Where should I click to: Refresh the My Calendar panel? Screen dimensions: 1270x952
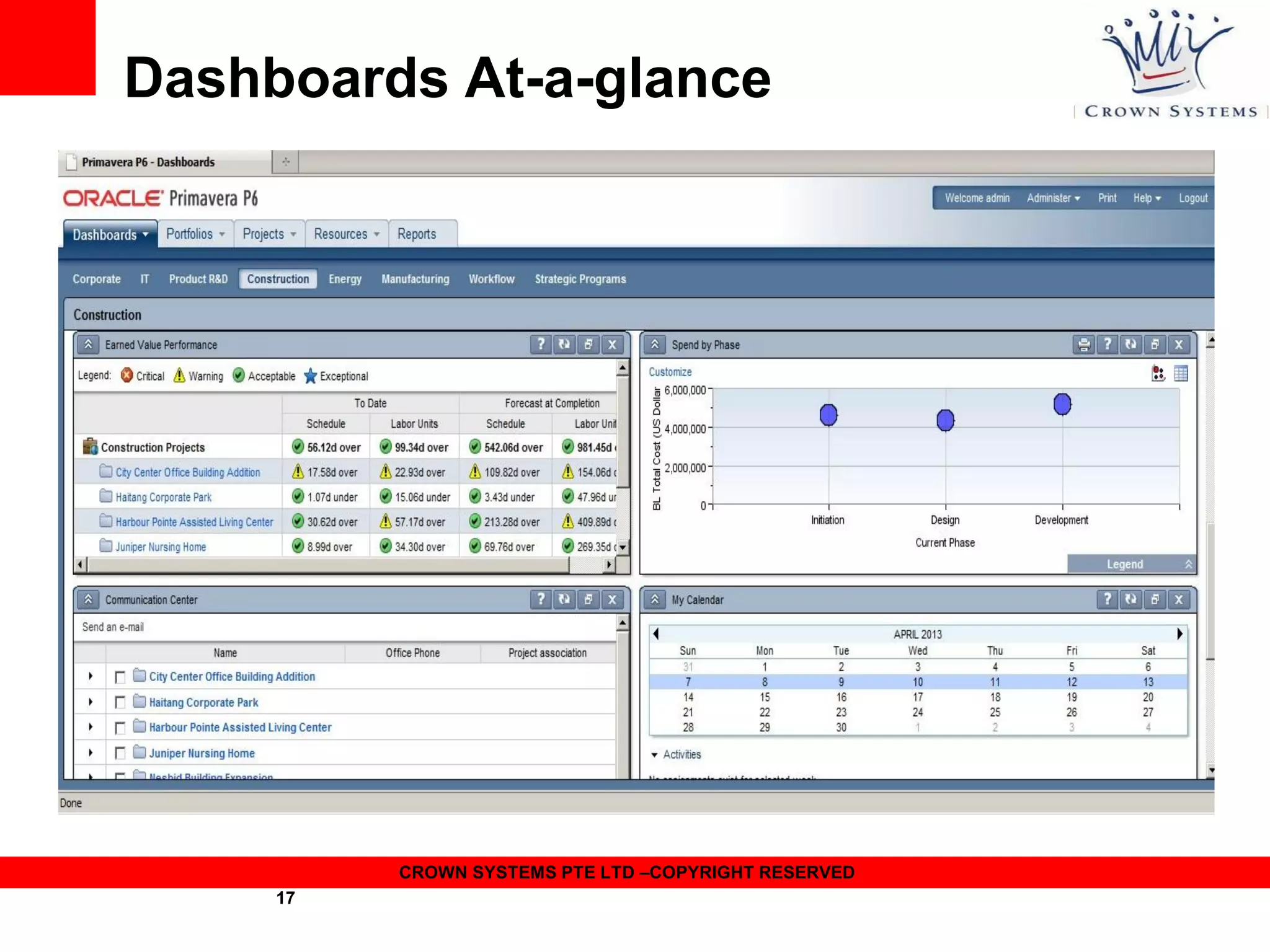tap(1131, 599)
